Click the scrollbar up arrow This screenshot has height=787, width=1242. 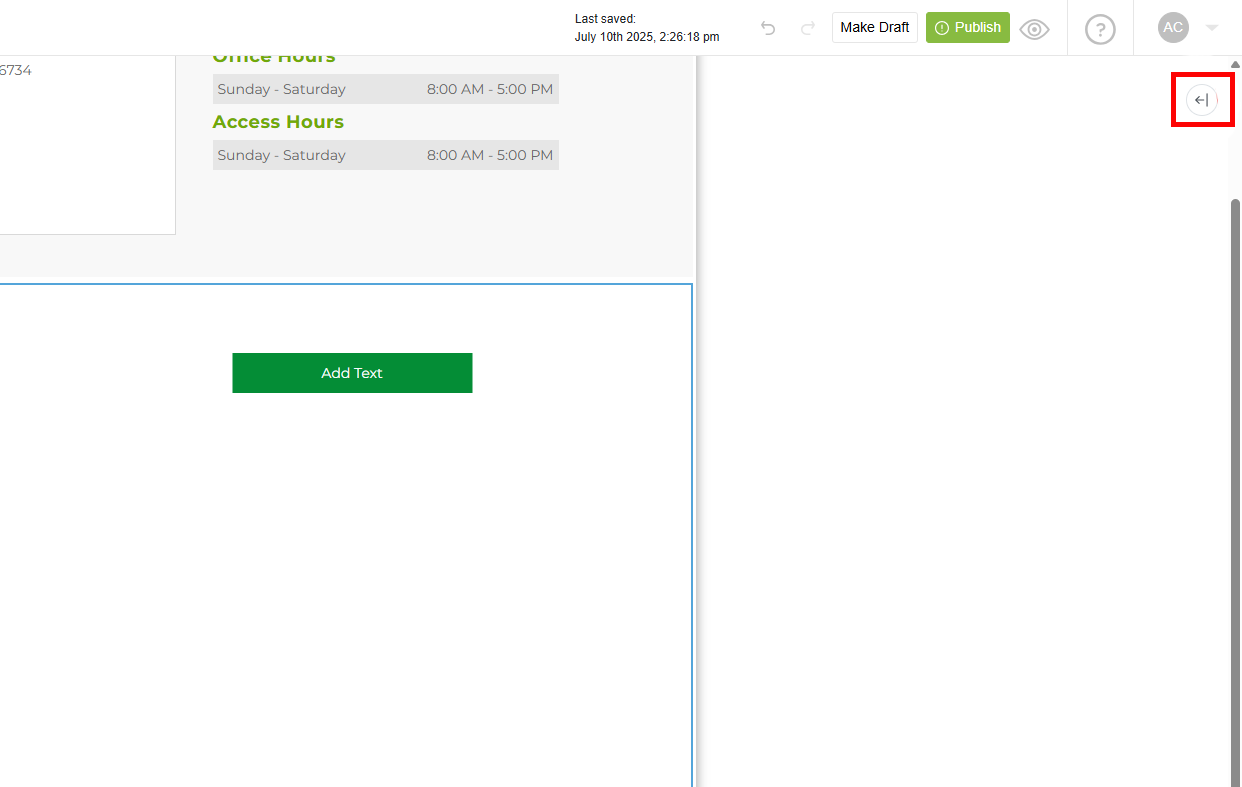pyautogui.click(x=1235, y=65)
